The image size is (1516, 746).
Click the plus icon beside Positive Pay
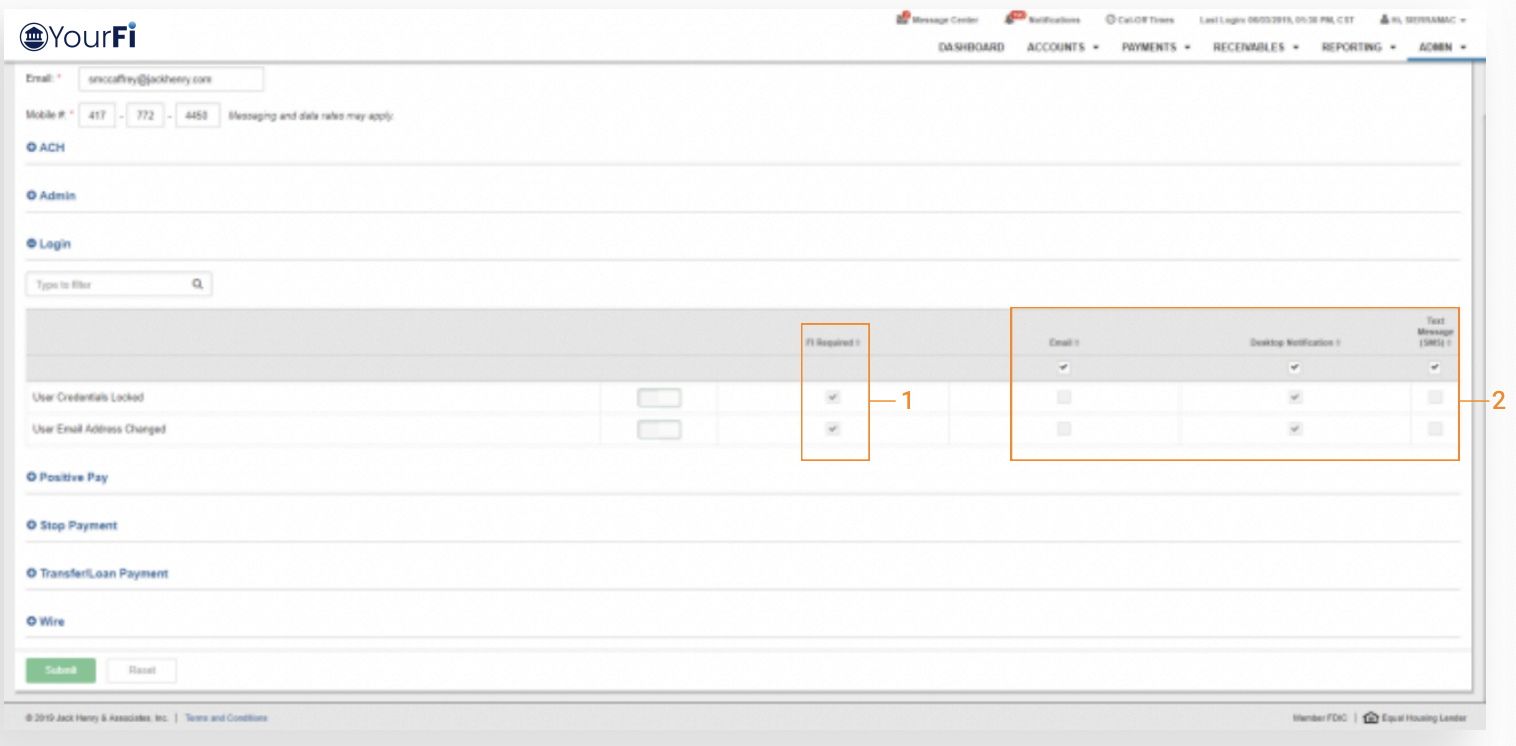click(x=31, y=478)
